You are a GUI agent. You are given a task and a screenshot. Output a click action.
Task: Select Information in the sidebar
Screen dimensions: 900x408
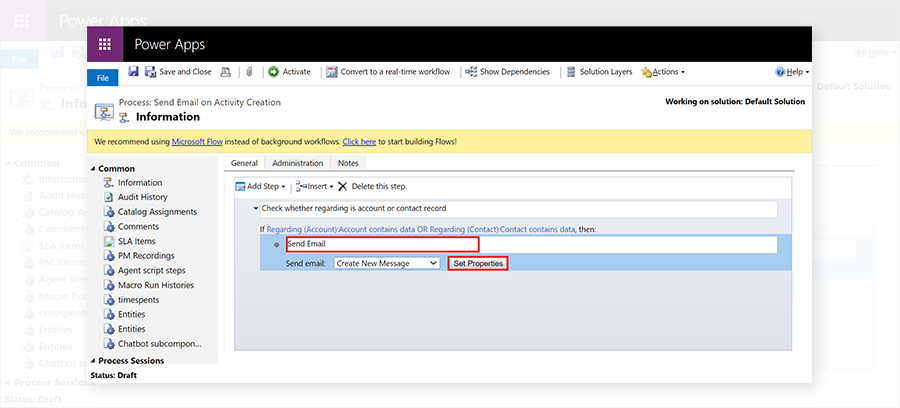click(x=140, y=182)
